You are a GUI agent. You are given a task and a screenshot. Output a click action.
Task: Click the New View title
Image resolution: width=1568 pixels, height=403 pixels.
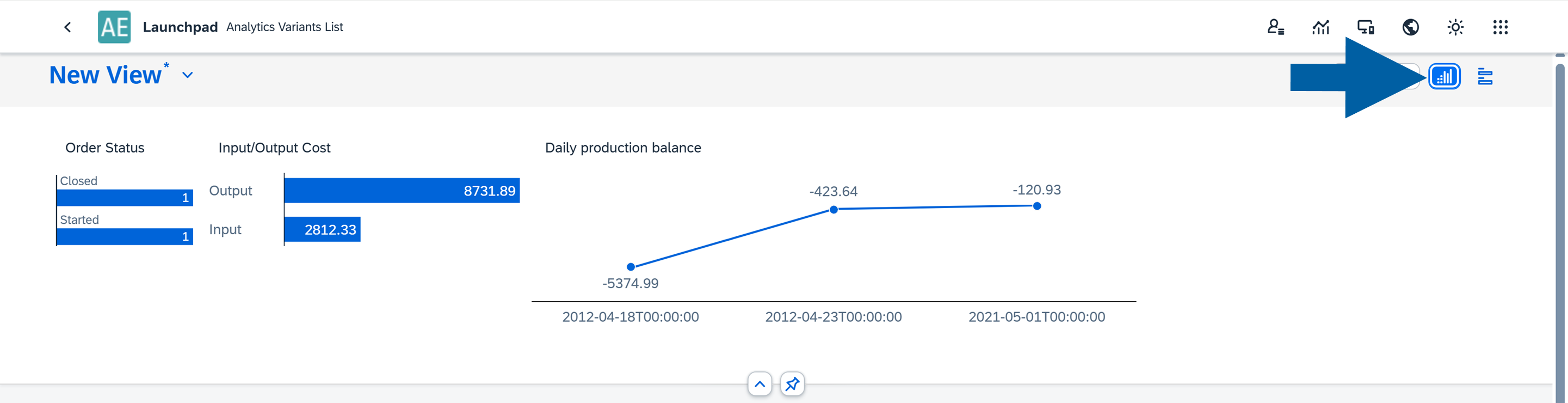point(106,75)
